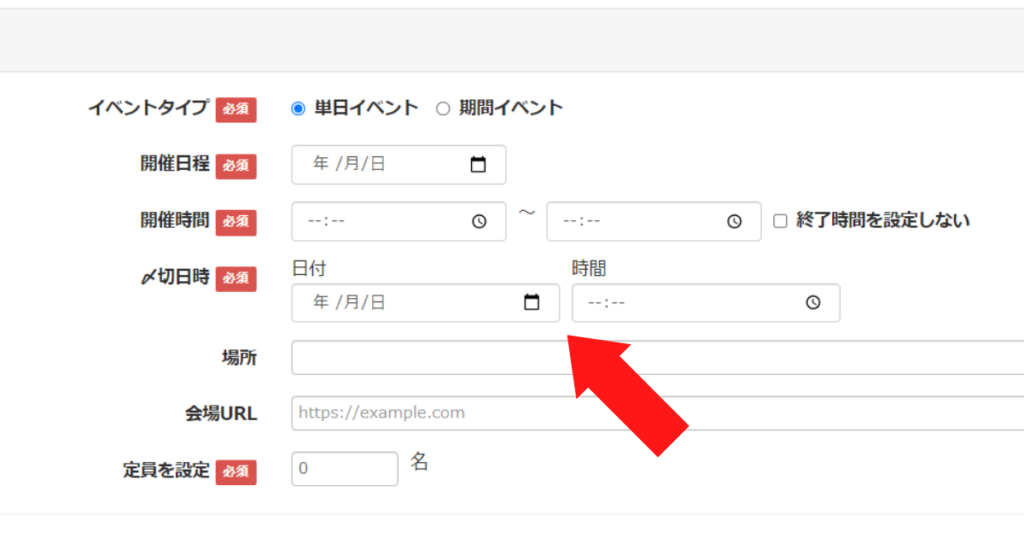This screenshot has width=1024, height=538.
Task: Select the 単日イベント radio button
Action: point(298,108)
